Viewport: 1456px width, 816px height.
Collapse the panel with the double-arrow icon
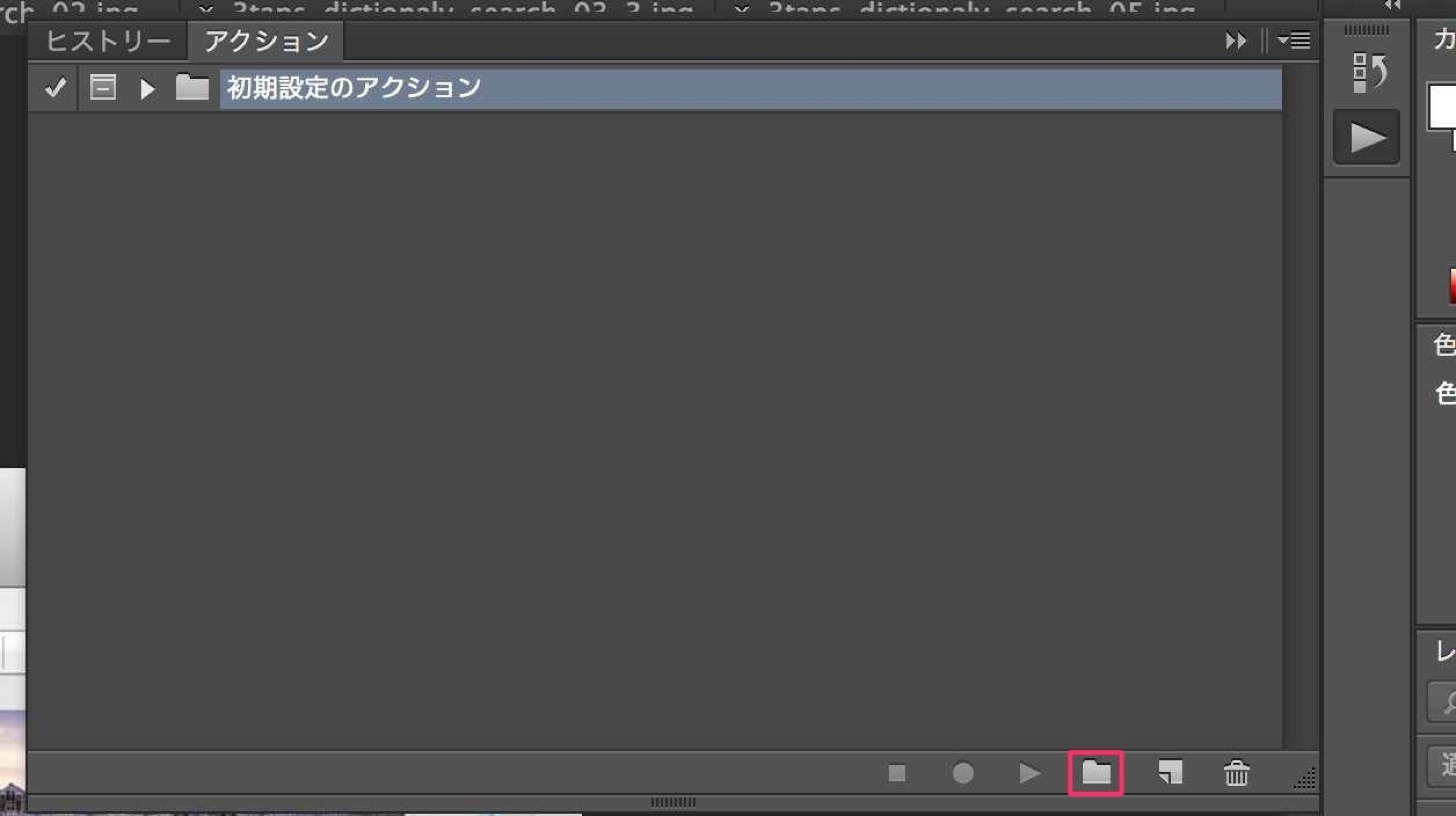point(1237,41)
